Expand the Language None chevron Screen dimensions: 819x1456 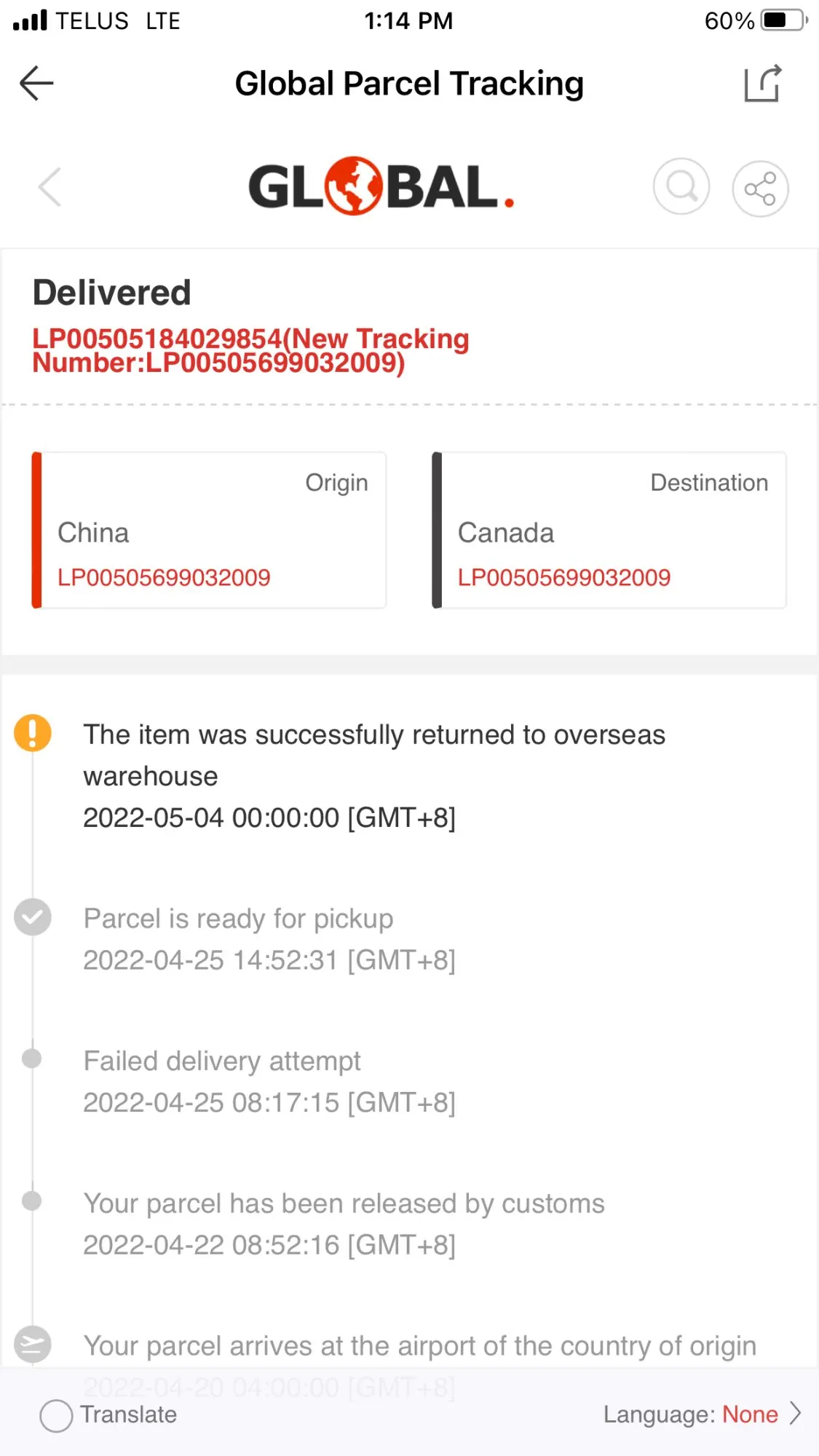click(796, 1414)
